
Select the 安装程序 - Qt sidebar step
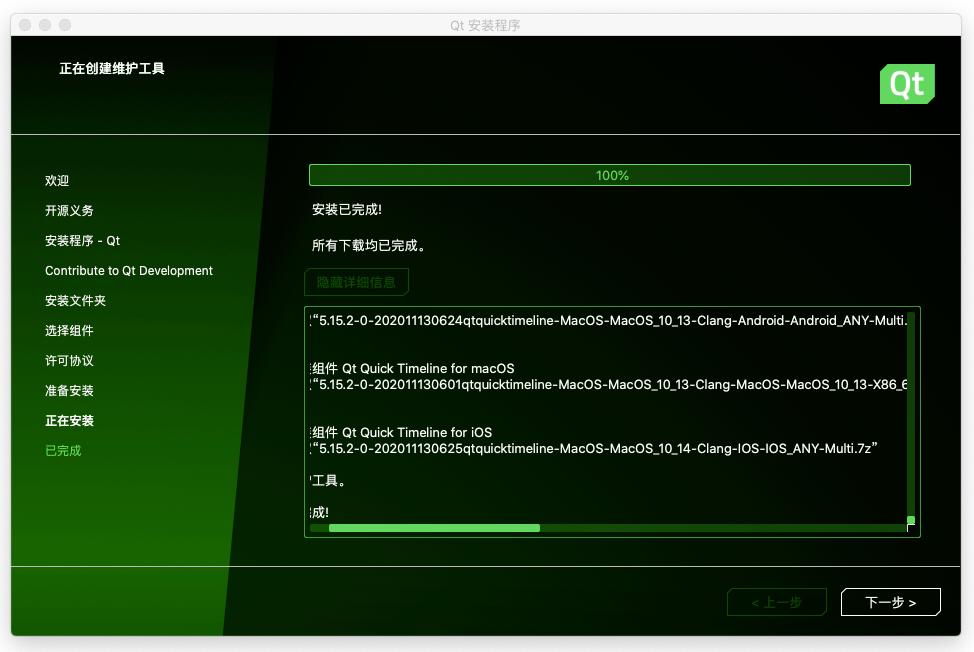pos(82,240)
